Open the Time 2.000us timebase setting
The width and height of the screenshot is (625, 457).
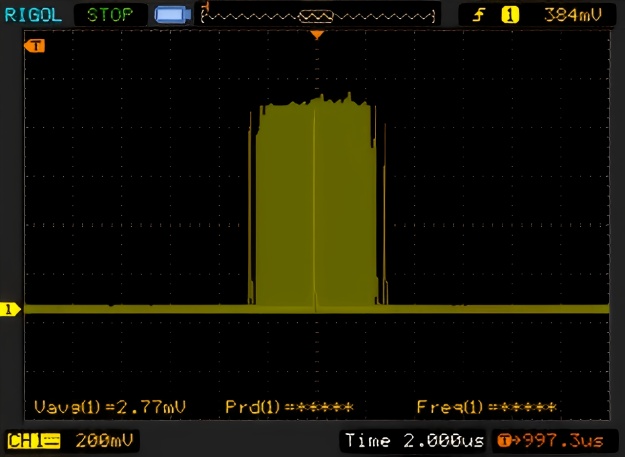(x=414, y=440)
